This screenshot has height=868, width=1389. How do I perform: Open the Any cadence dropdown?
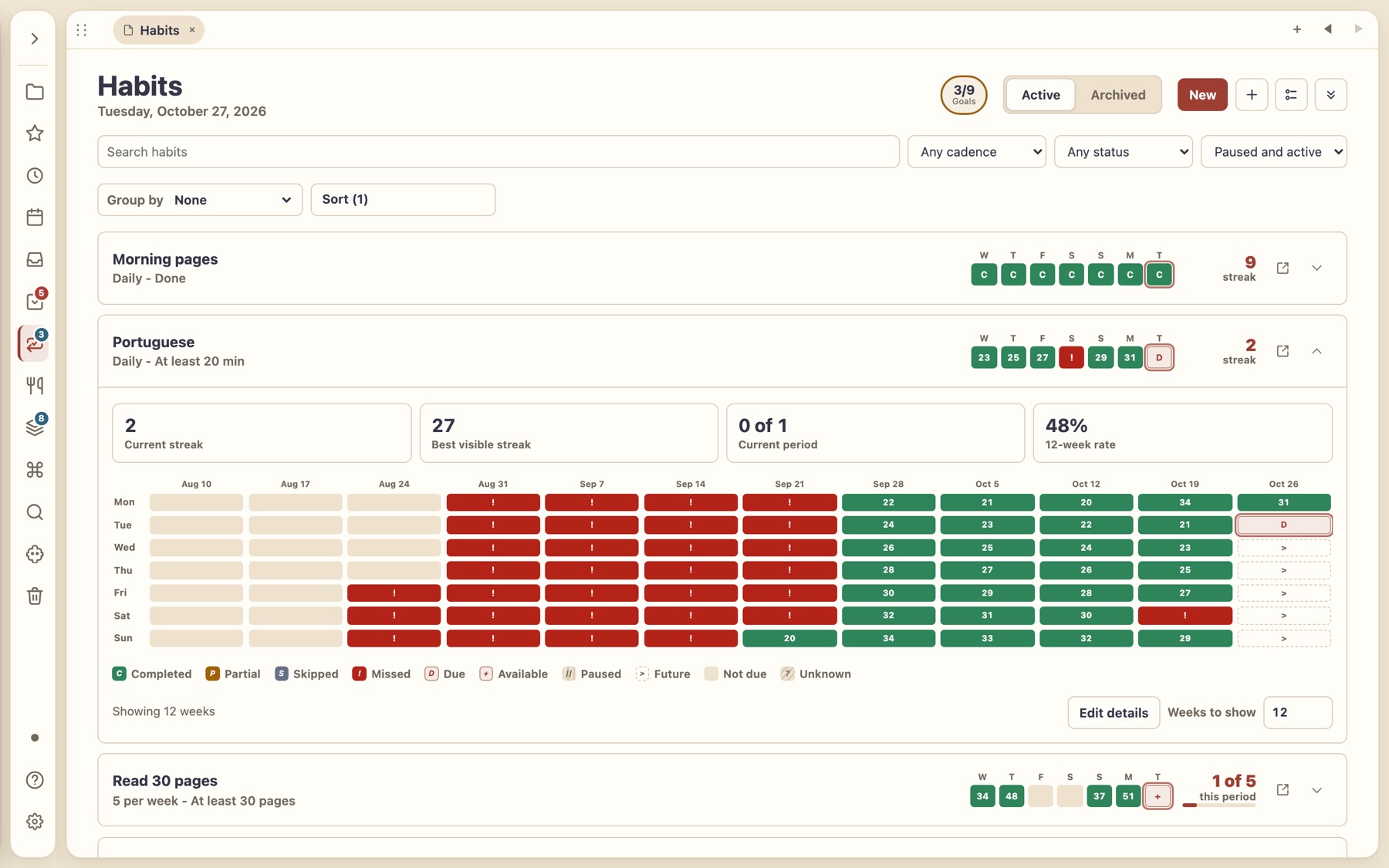tap(977, 152)
